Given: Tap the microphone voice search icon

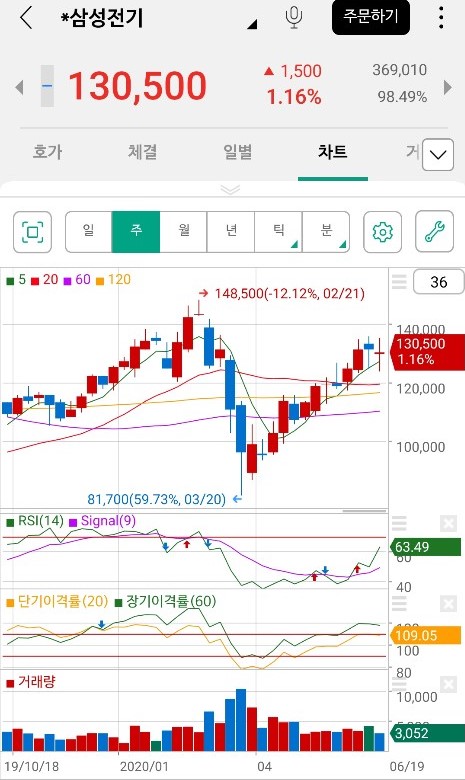Looking at the screenshot, I should point(294,18).
